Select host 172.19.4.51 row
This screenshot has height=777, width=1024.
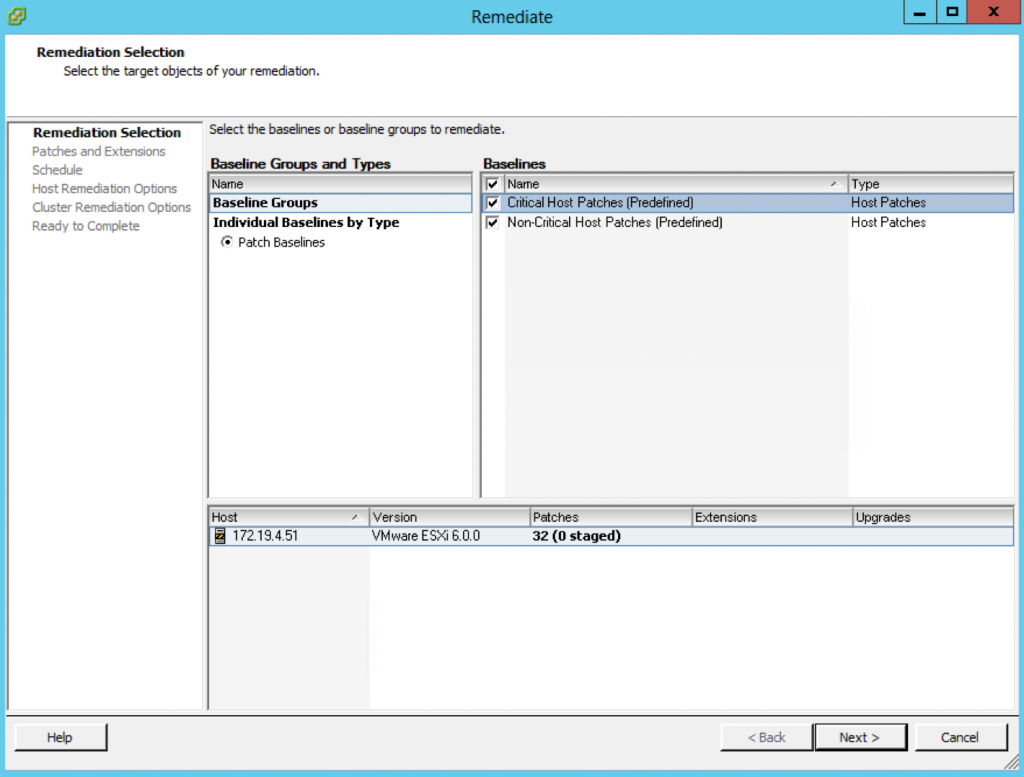[x=611, y=536]
